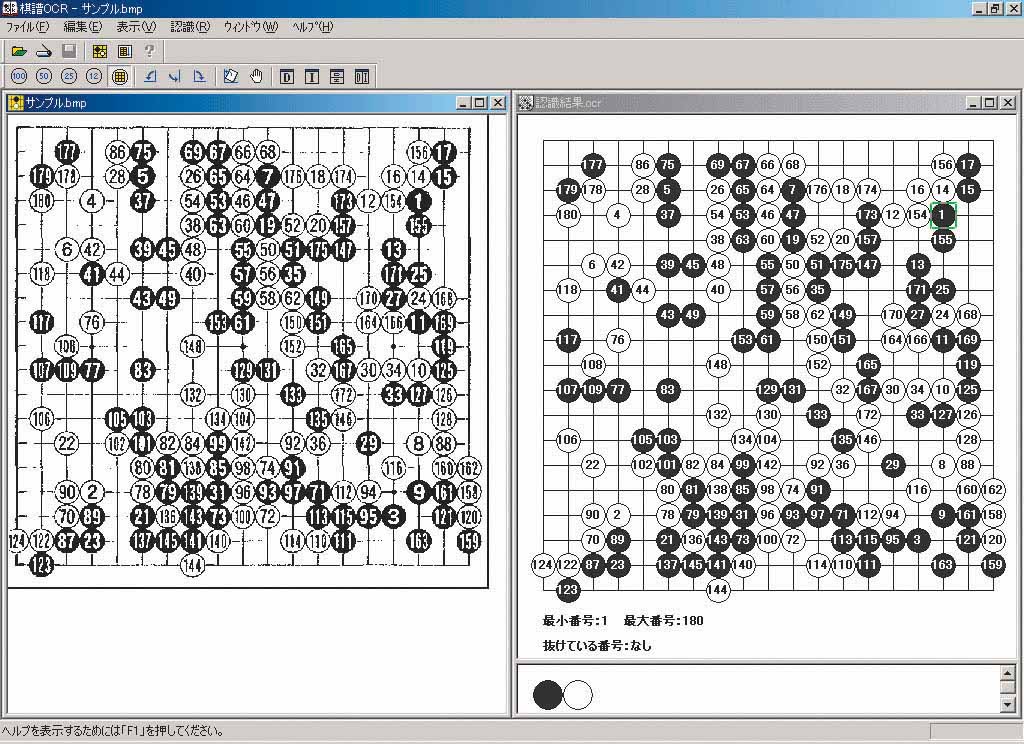Viewport: 1024px width, 744px height.
Task: Select the black stone swatch
Action: 547,694
